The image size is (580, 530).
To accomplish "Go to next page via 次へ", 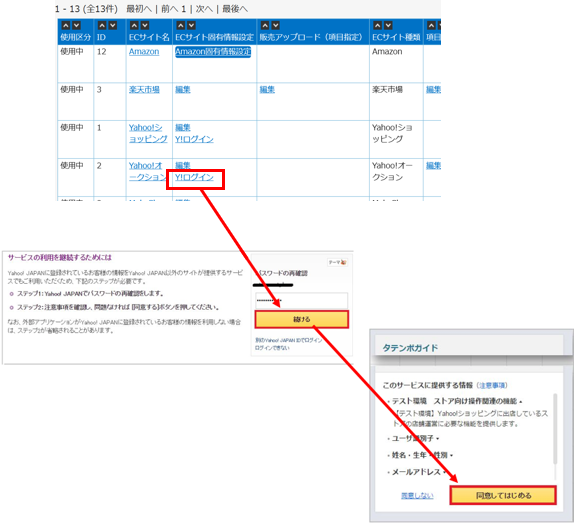I will click(x=204, y=9).
